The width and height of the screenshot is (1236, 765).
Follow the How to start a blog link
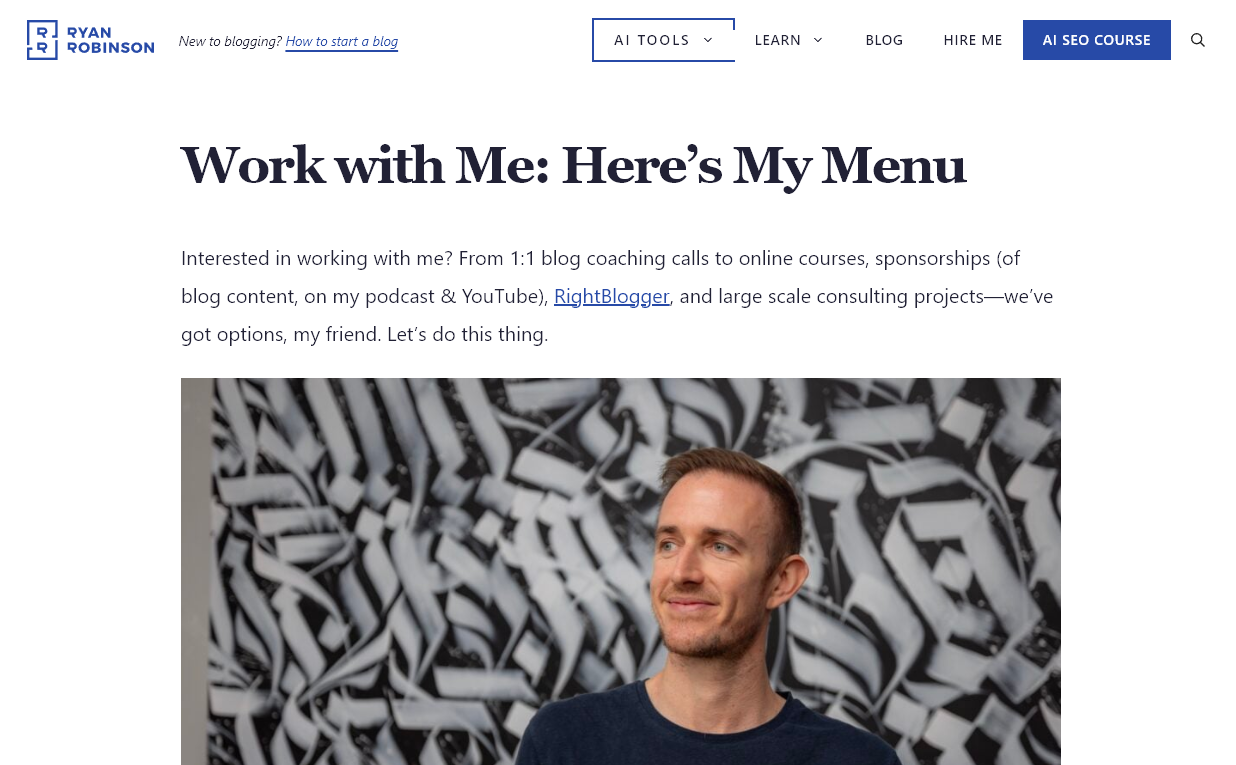(x=342, y=42)
